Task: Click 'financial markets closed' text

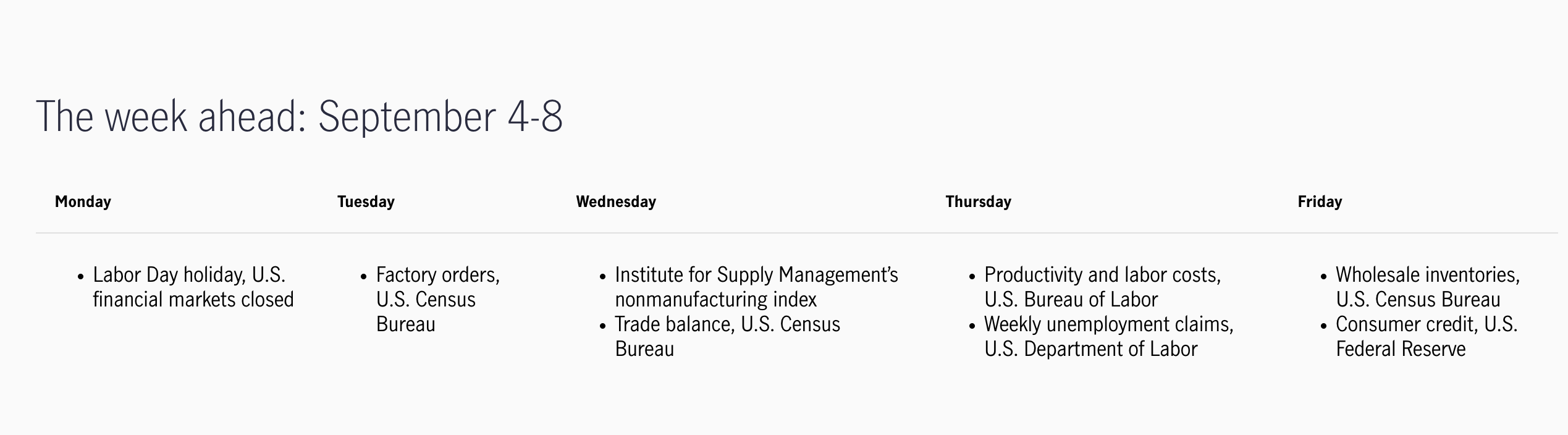Action: pyautogui.click(x=193, y=300)
